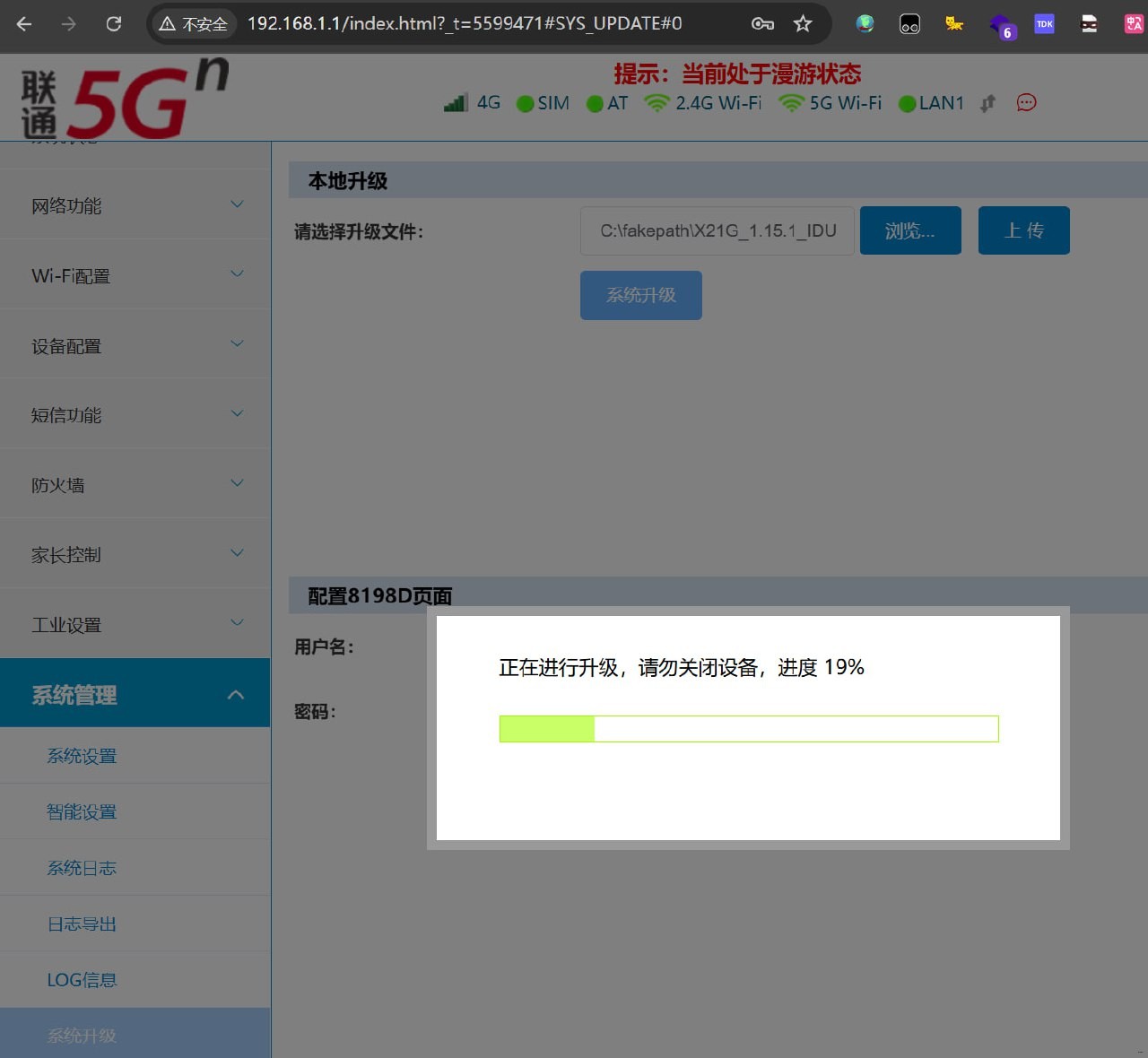Viewport: 1148px width, 1058px height.
Task: Open the LOG信息 submenu item
Action: pyautogui.click(x=82, y=980)
